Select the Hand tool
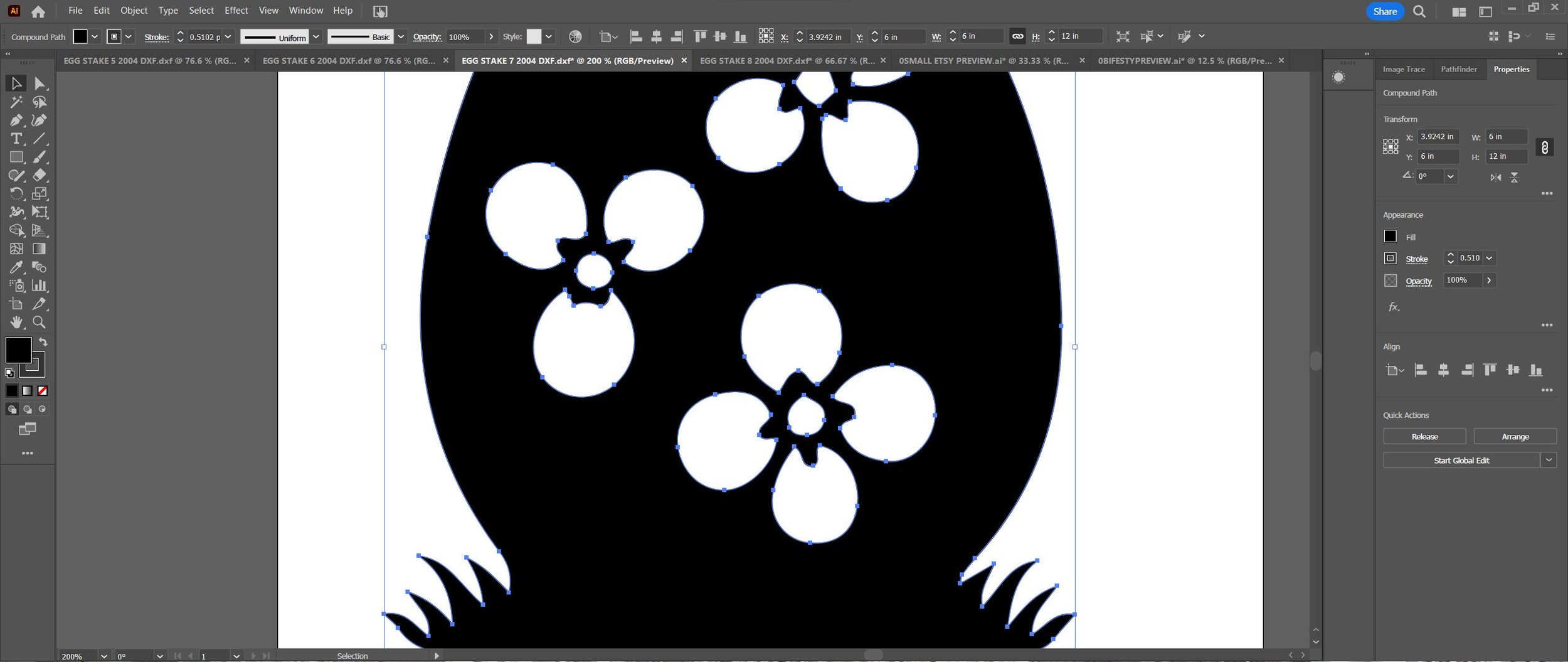Viewport: 1568px width, 662px height. pyautogui.click(x=16, y=323)
